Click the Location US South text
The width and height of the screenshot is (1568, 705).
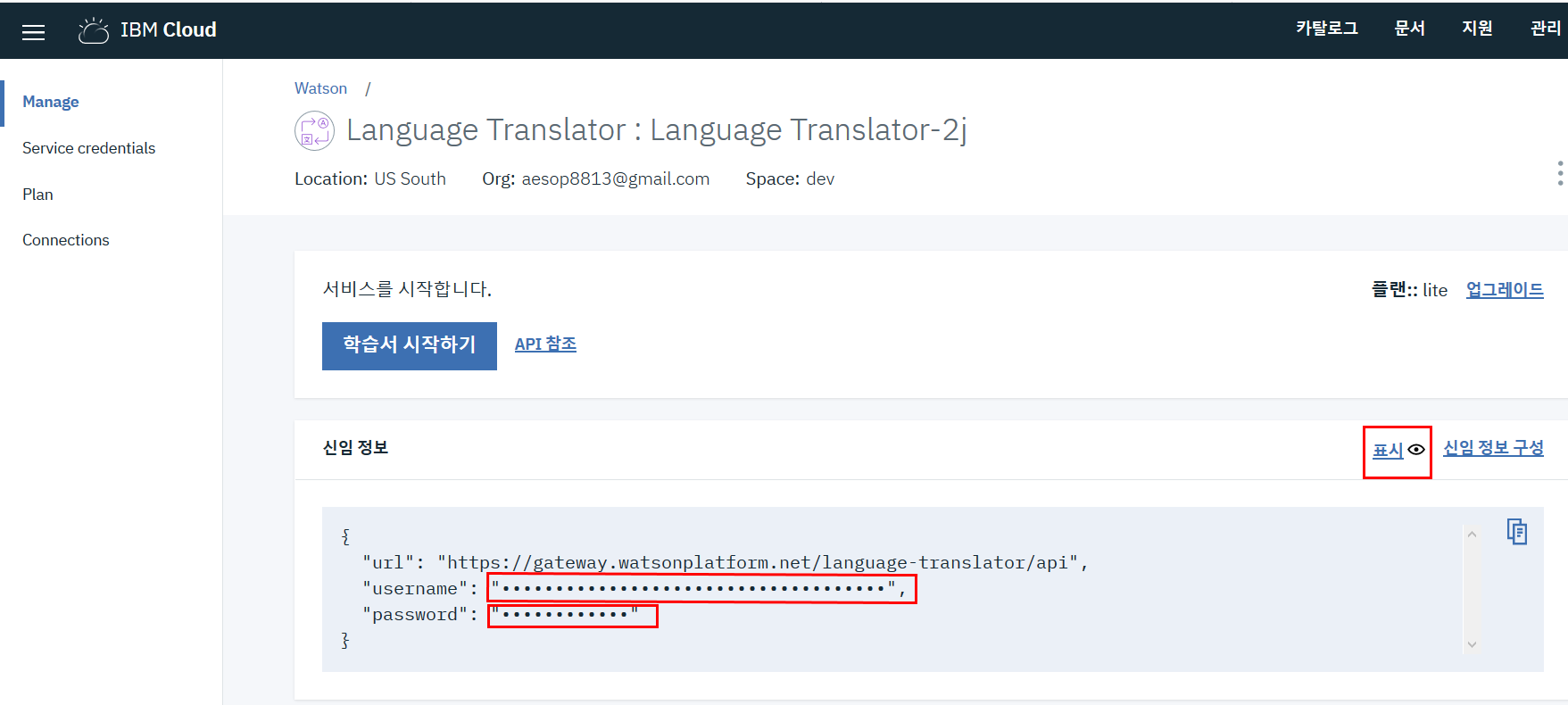pyautogui.click(x=370, y=178)
